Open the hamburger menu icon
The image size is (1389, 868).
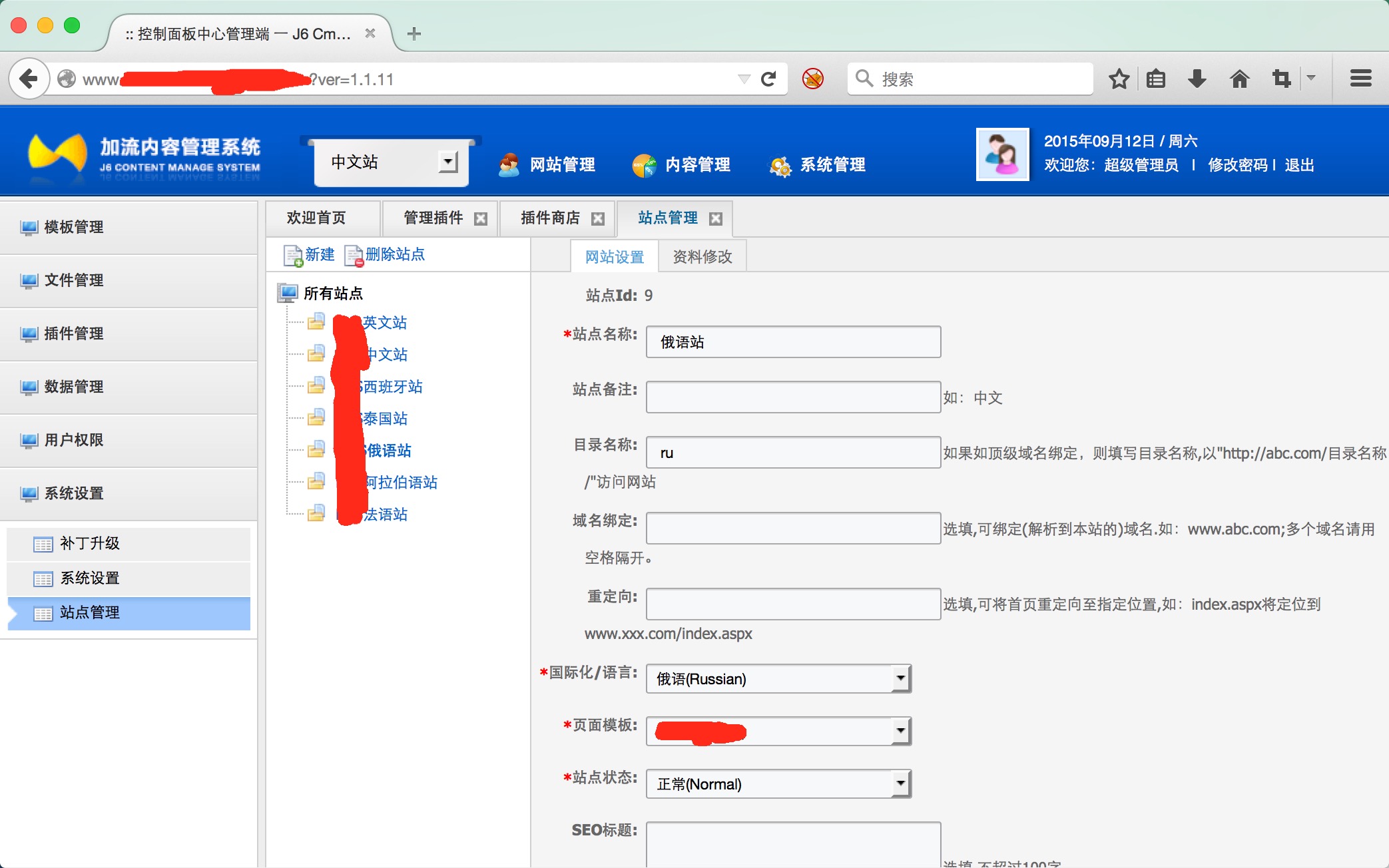[1360, 79]
